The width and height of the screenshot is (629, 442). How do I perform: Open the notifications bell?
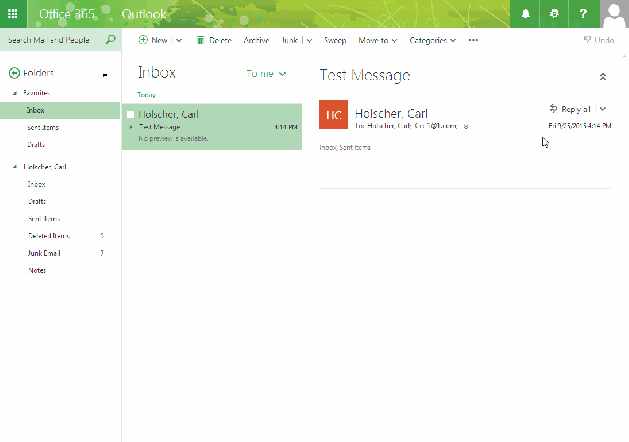(x=525, y=14)
